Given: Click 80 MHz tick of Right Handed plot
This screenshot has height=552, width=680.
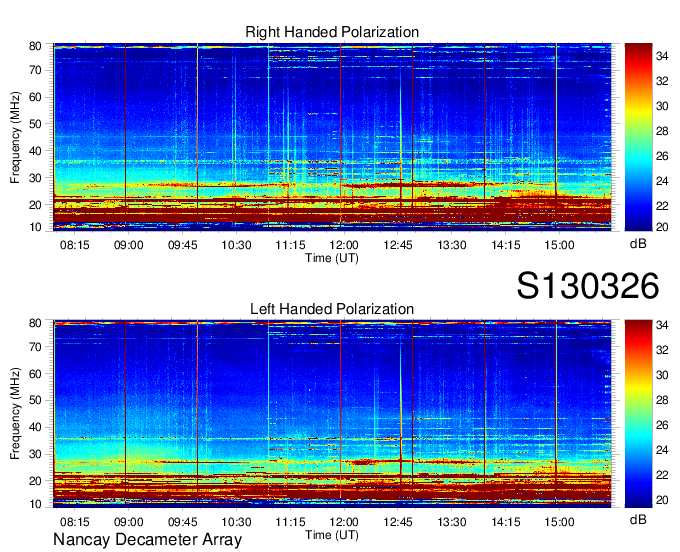Looking at the screenshot, I should coord(35,46).
